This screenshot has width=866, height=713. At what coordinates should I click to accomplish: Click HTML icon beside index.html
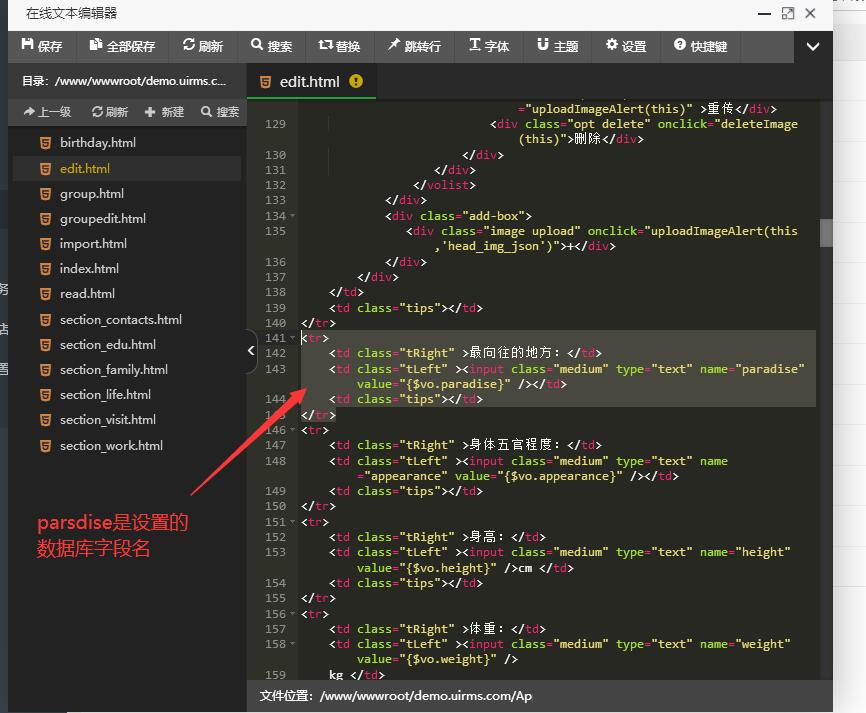point(46,269)
